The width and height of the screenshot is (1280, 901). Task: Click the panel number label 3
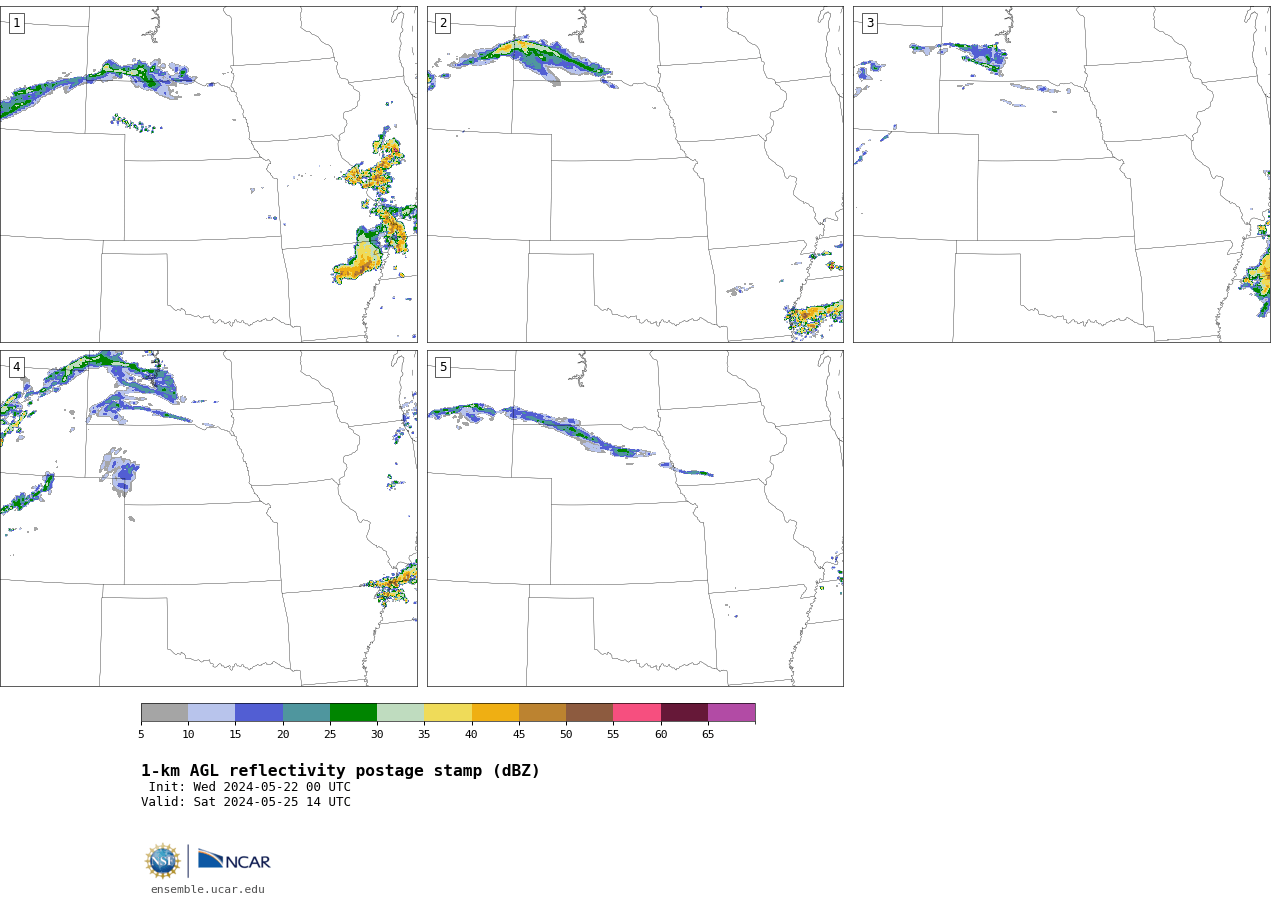(869, 23)
